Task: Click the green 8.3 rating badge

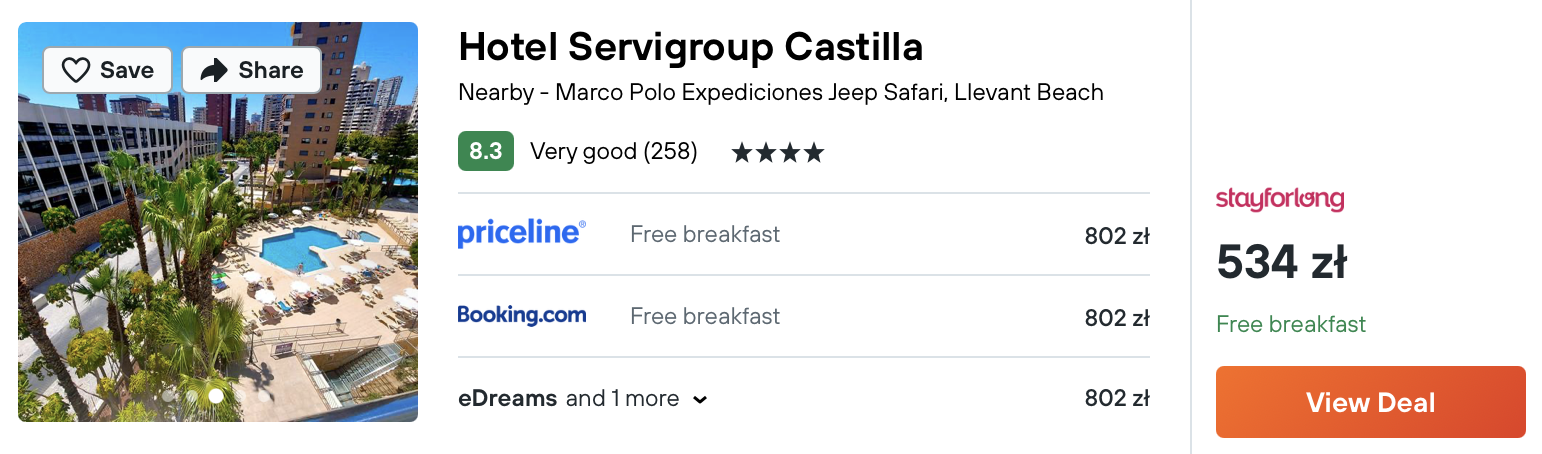Action: tap(486, 151)
